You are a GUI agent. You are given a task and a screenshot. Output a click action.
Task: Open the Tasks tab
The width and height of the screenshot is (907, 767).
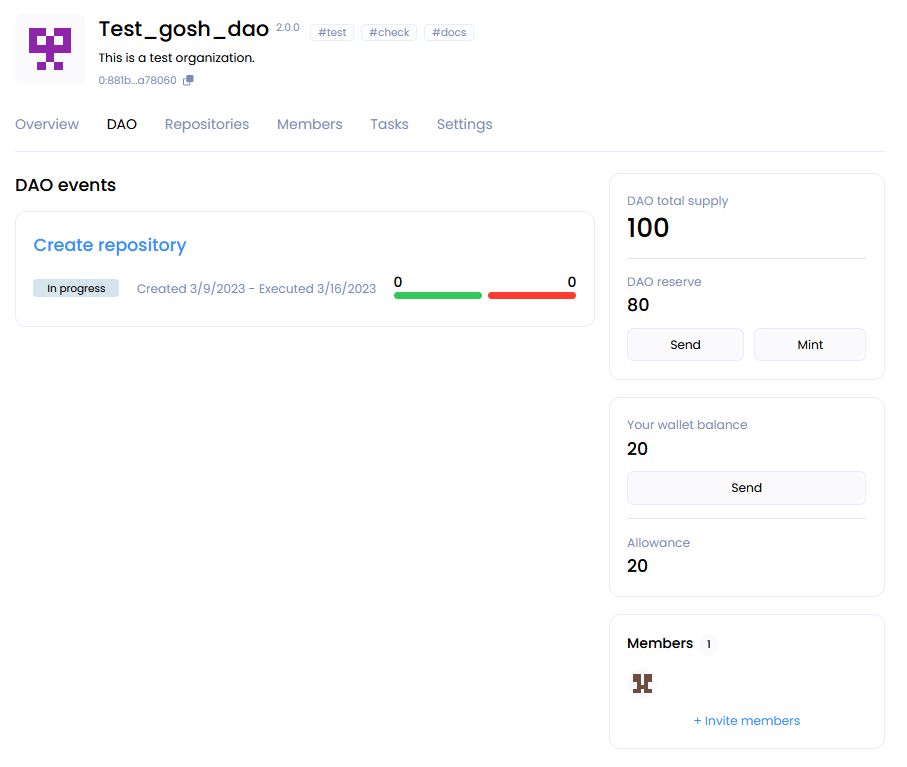click(389, 124)
